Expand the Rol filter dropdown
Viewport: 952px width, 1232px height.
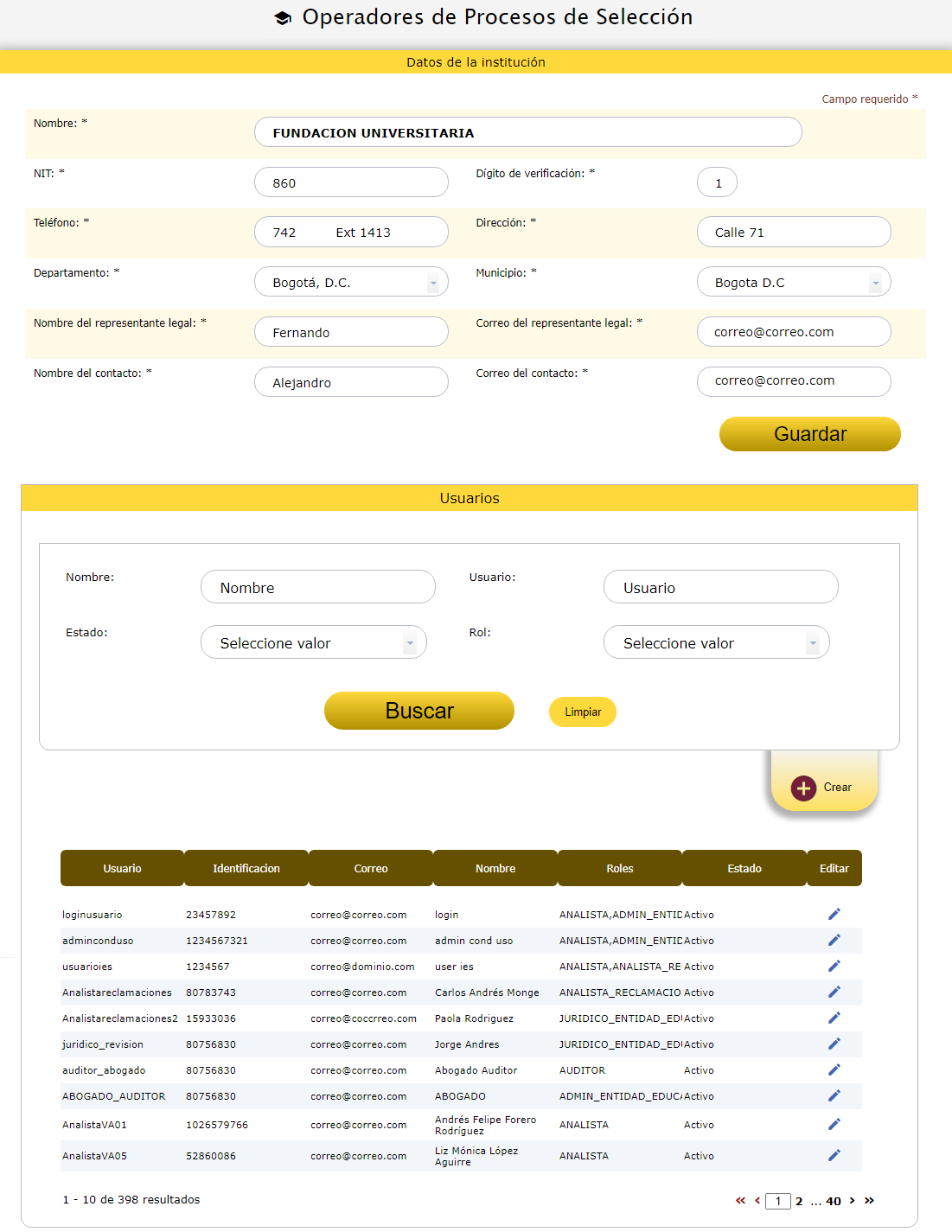coord(716,642)
